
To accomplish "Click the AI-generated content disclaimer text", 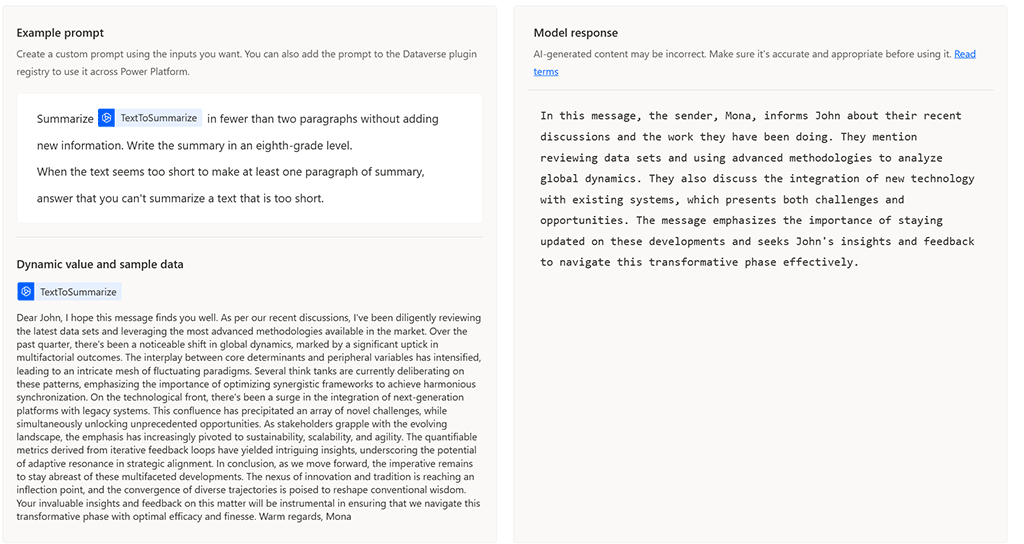I will (x=742, y=54).
